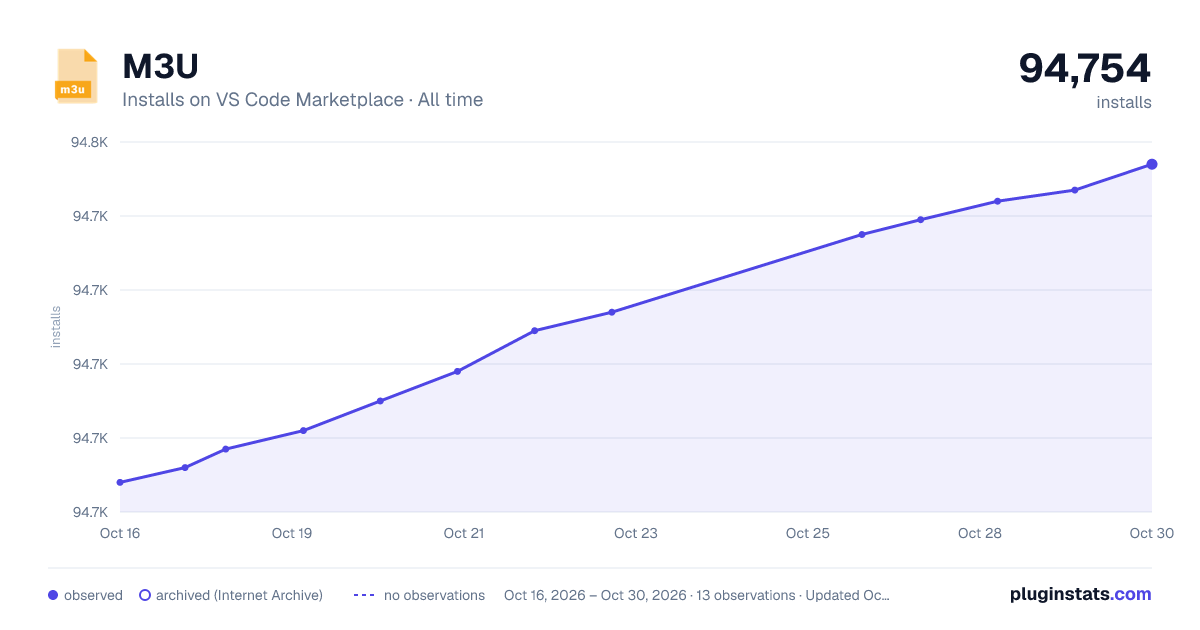Click the Oct 19 x-axis label
The image size is (1200, 630).
292,533
